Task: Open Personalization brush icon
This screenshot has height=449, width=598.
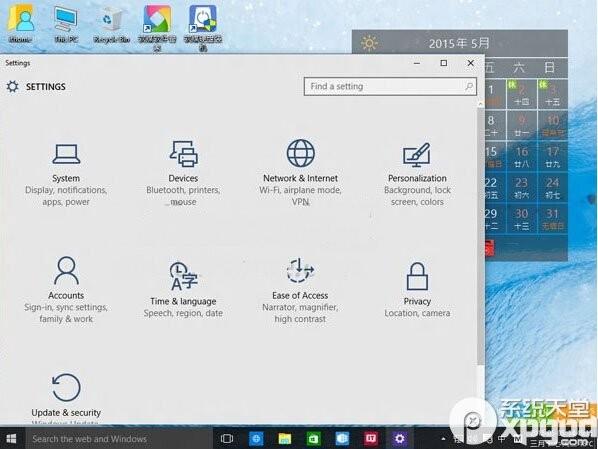Action: pyautogui.click(x=416, y=154)
